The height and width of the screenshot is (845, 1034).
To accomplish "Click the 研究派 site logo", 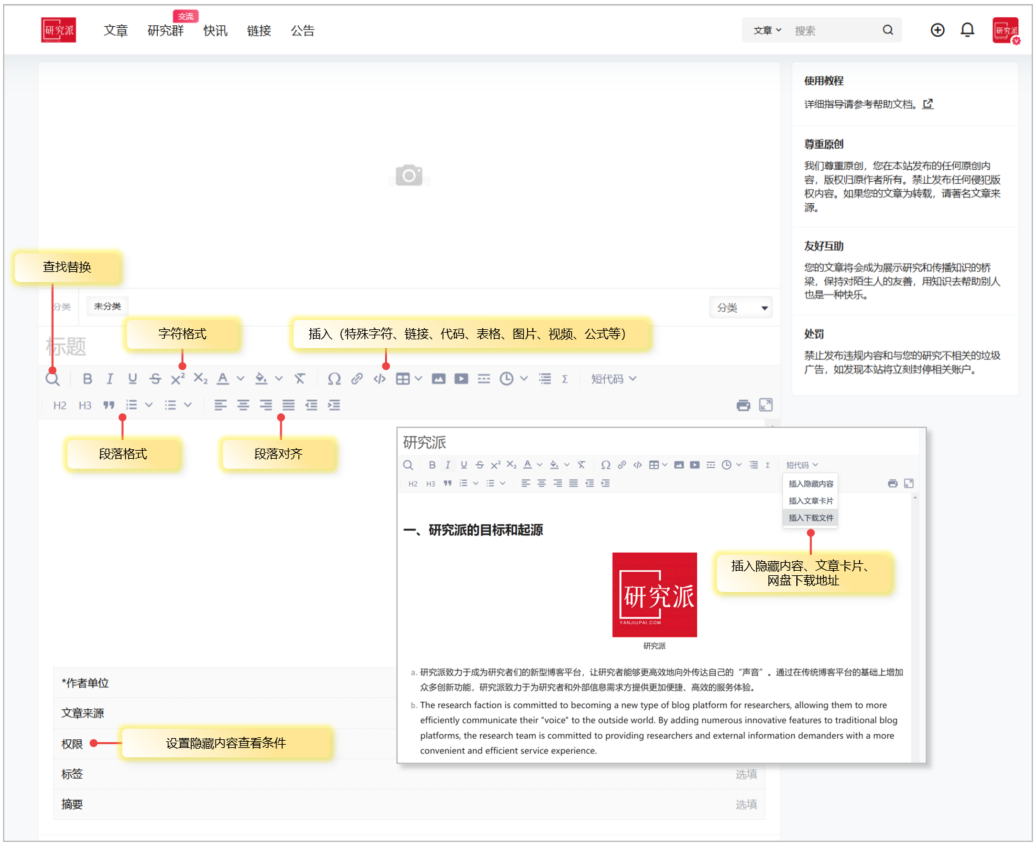I will [x=59, y=30].
